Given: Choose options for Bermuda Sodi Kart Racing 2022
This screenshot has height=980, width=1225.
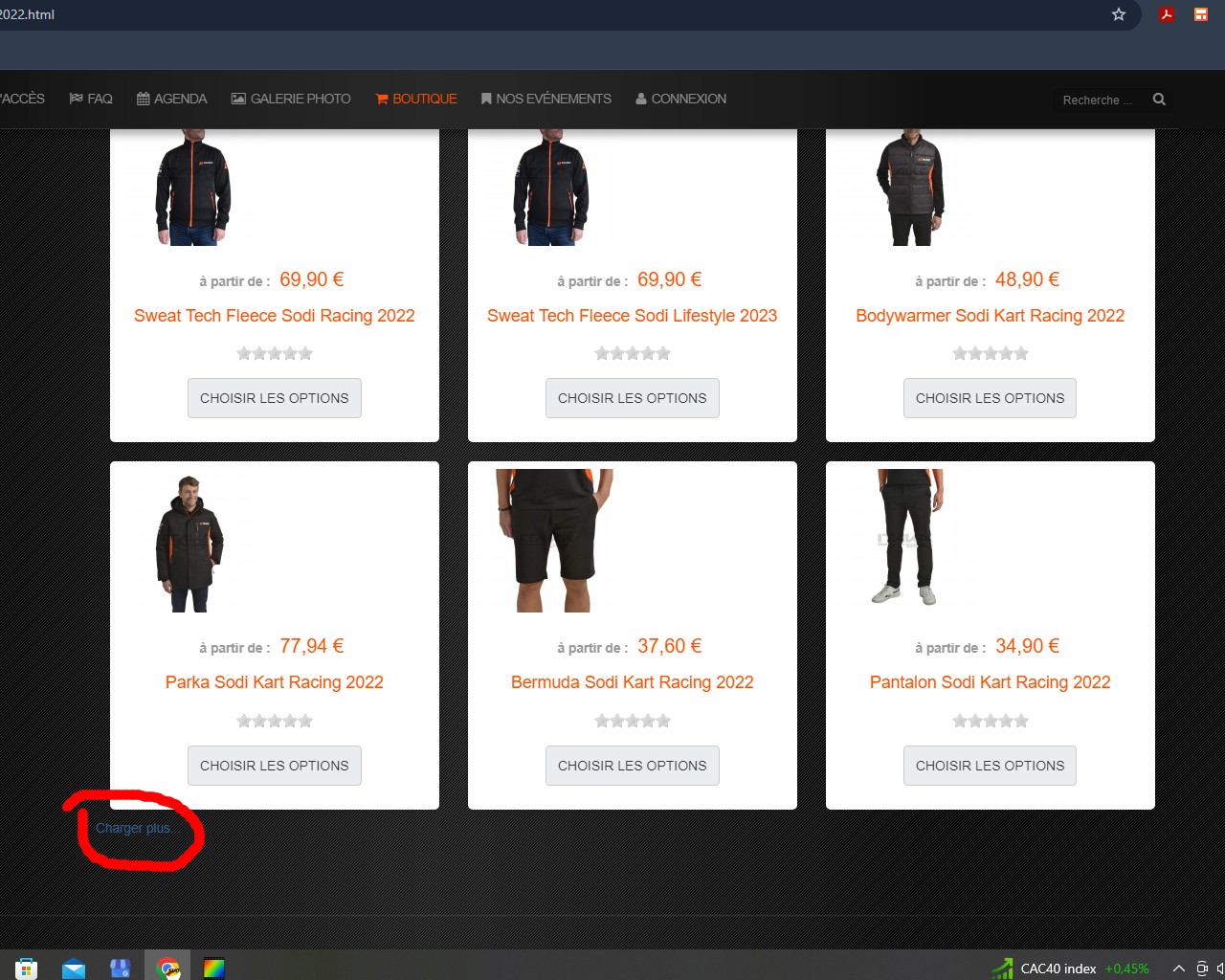Looking at the screenshot, I should pos(633,766).
